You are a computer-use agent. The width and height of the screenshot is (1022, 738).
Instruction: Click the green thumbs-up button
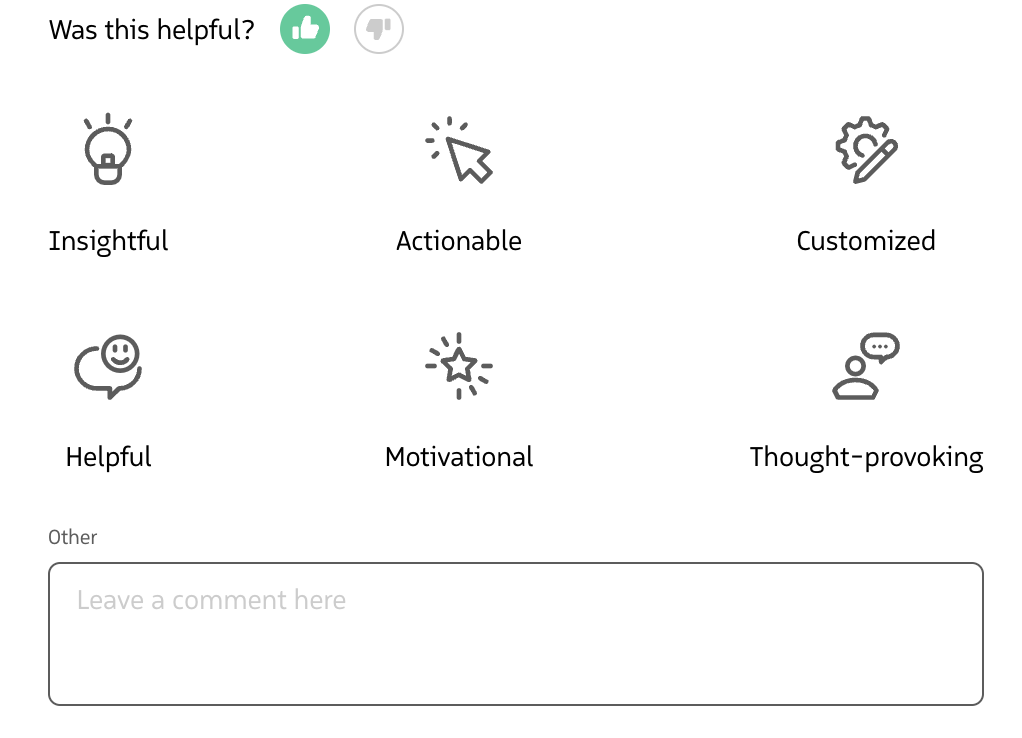[x=305, y=29]
